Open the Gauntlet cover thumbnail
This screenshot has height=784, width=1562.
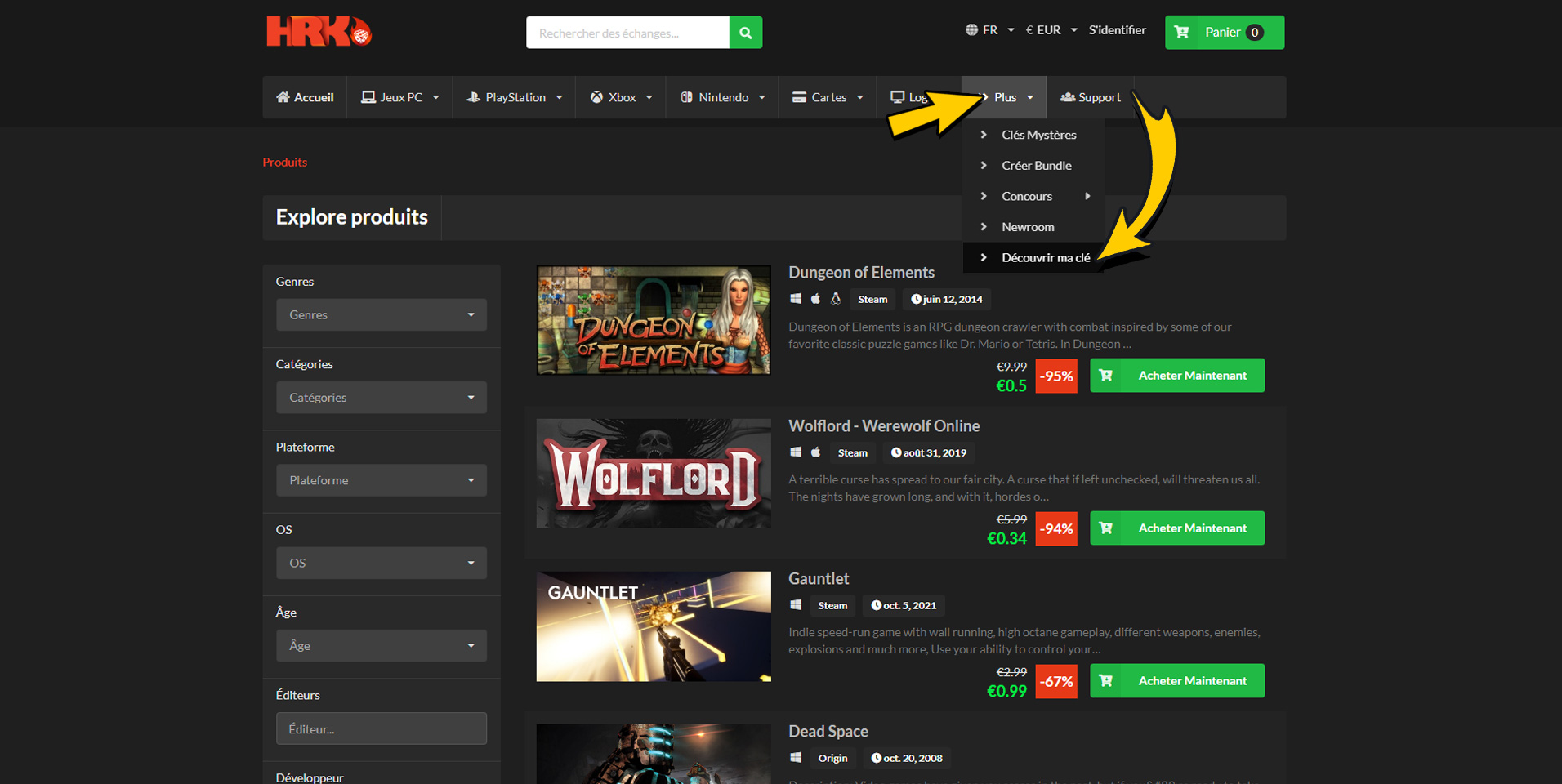pos(654,626)
